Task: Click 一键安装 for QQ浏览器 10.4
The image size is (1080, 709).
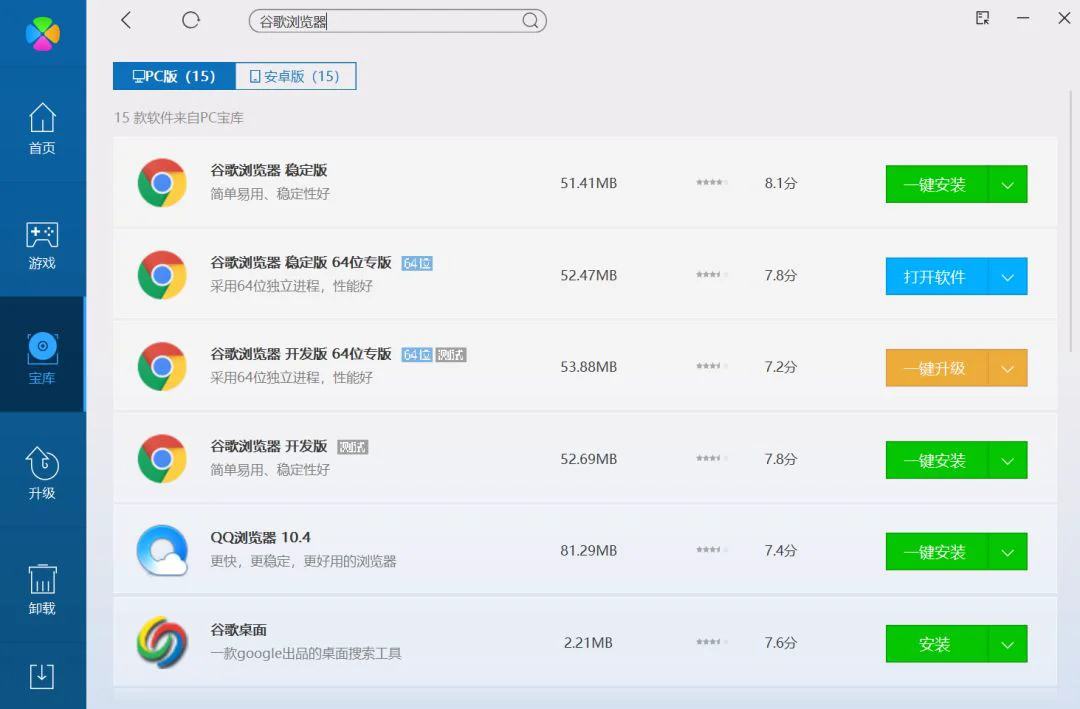Action: tap(937, 552)
